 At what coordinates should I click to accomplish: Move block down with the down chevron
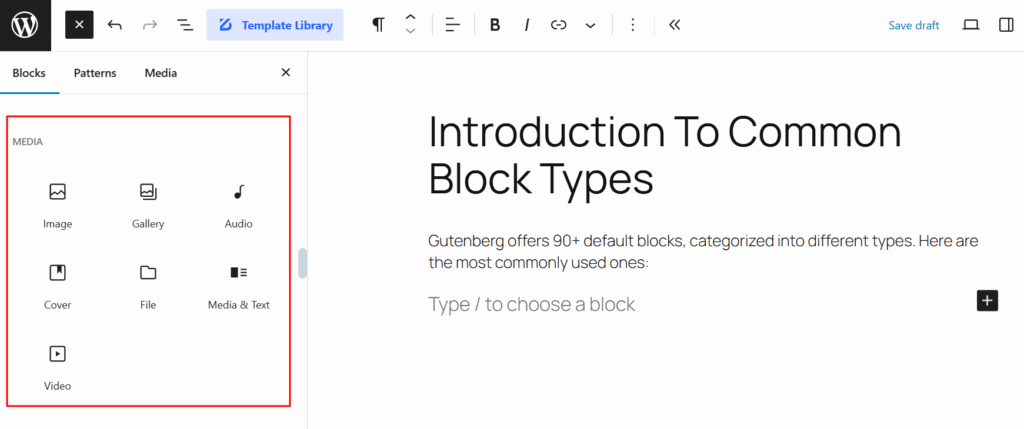(x=411, y=32)
